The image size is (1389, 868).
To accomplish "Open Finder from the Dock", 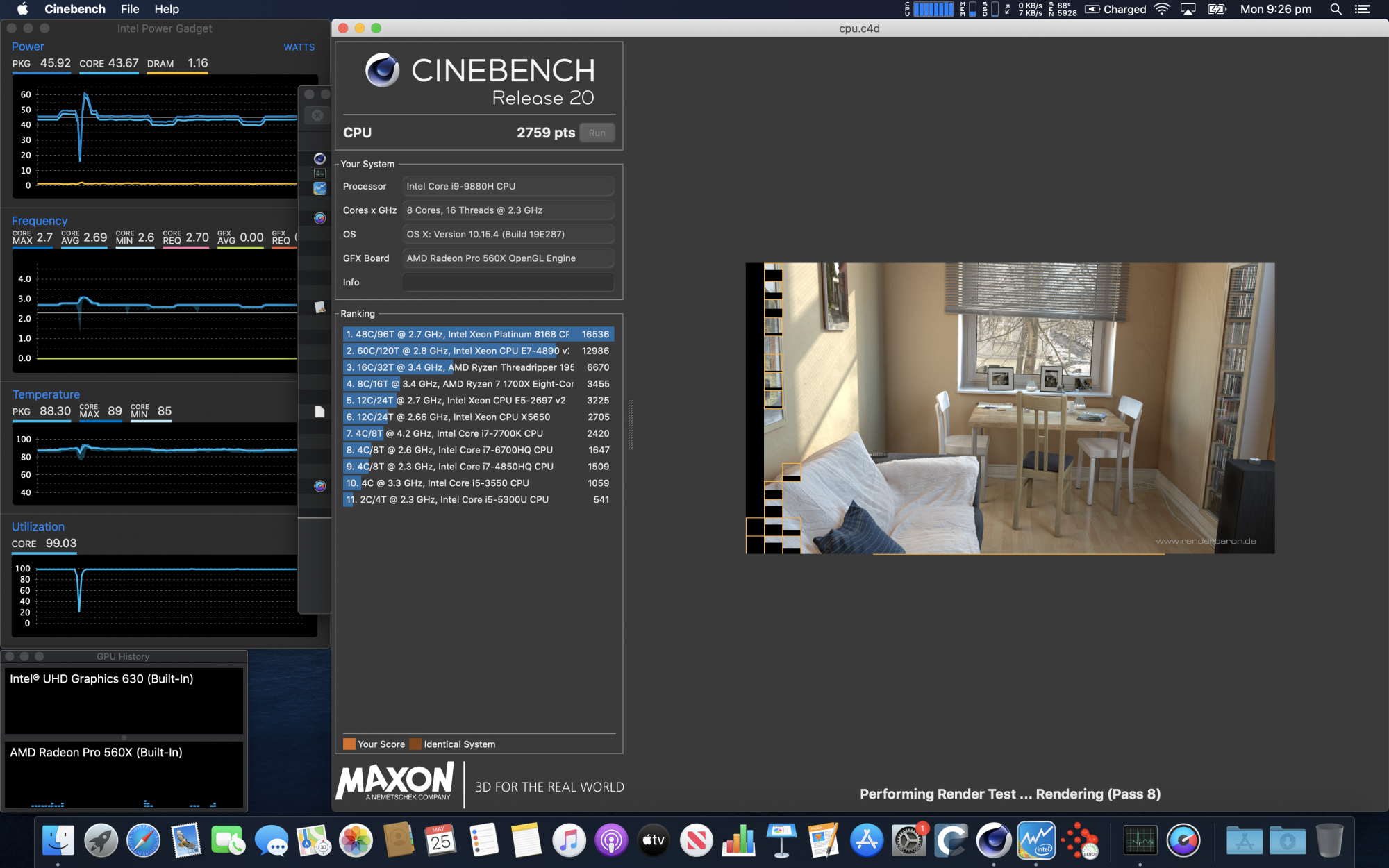I will [58, 840].
